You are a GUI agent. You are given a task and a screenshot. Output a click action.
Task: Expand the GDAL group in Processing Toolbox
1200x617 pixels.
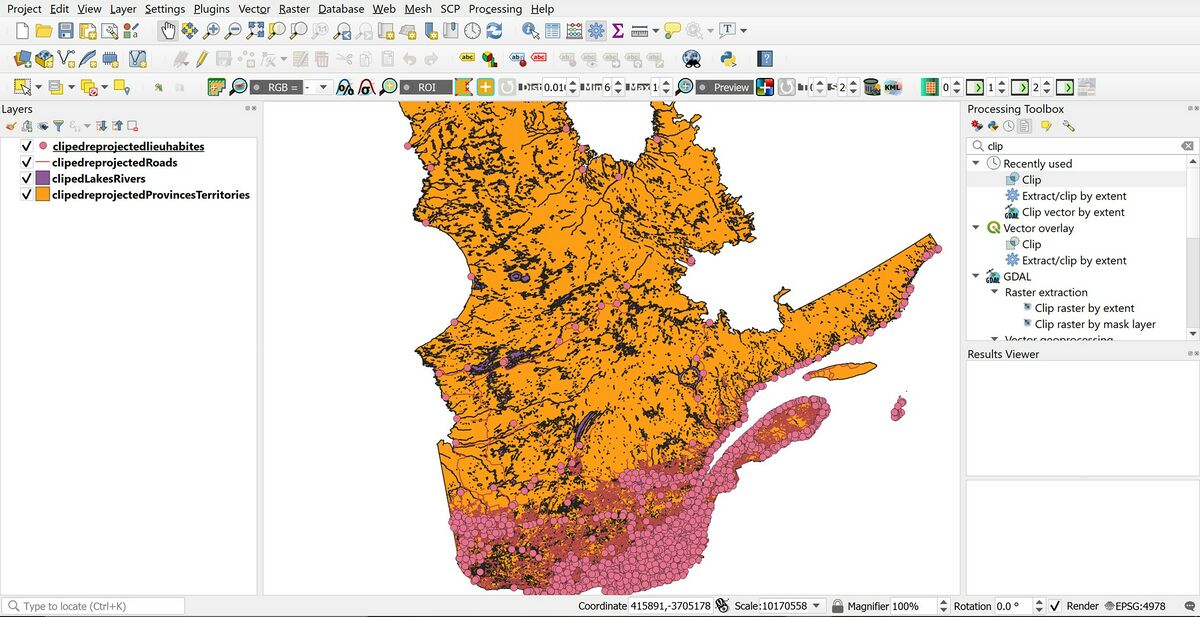977,276
